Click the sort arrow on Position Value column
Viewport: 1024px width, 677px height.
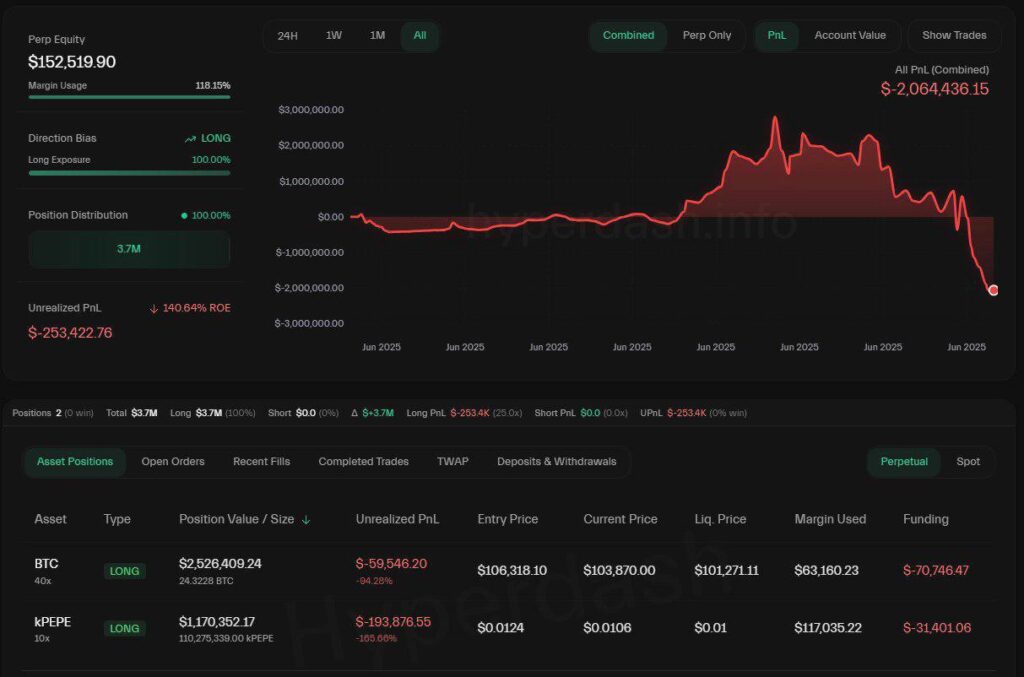pyautogui.click(x=306, y=520)
